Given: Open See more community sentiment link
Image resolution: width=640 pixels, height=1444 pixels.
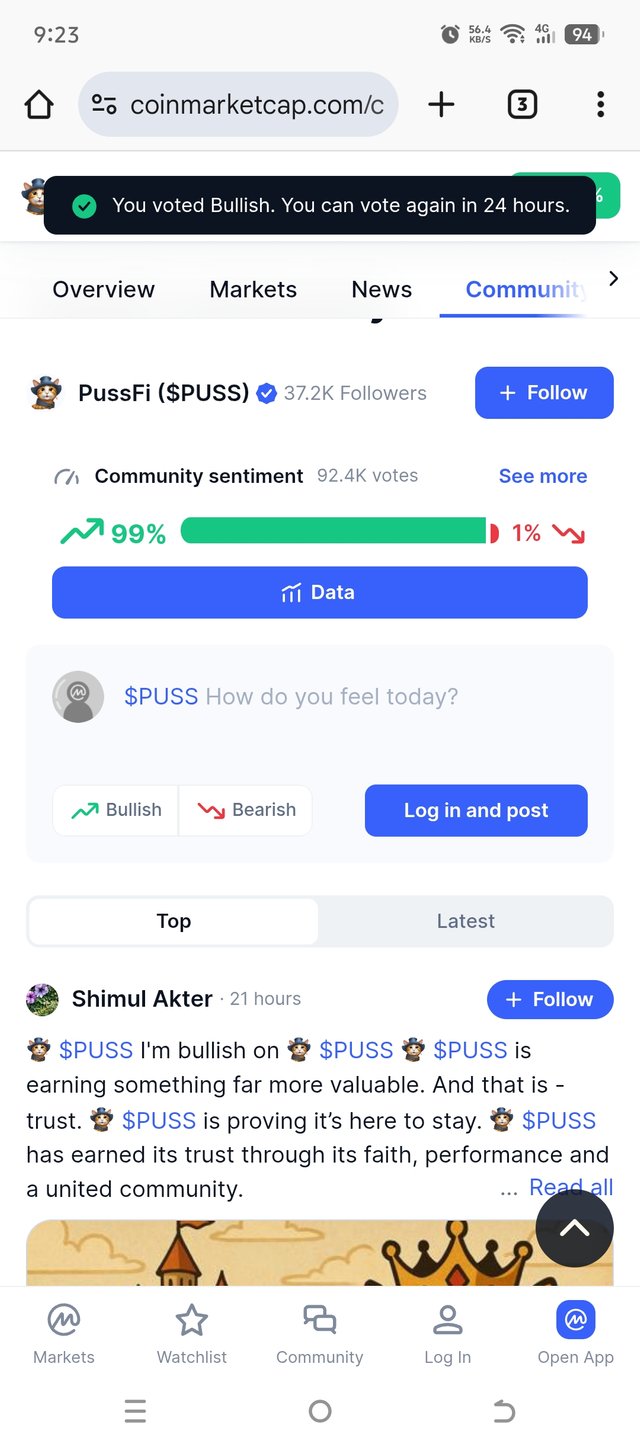Looking at the screenshot, I should coord(543,476).
